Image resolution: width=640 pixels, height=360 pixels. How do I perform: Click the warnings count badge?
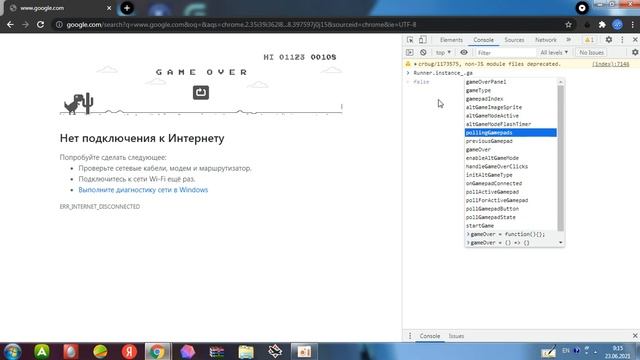pyautogui.click(x=589, y=40)
